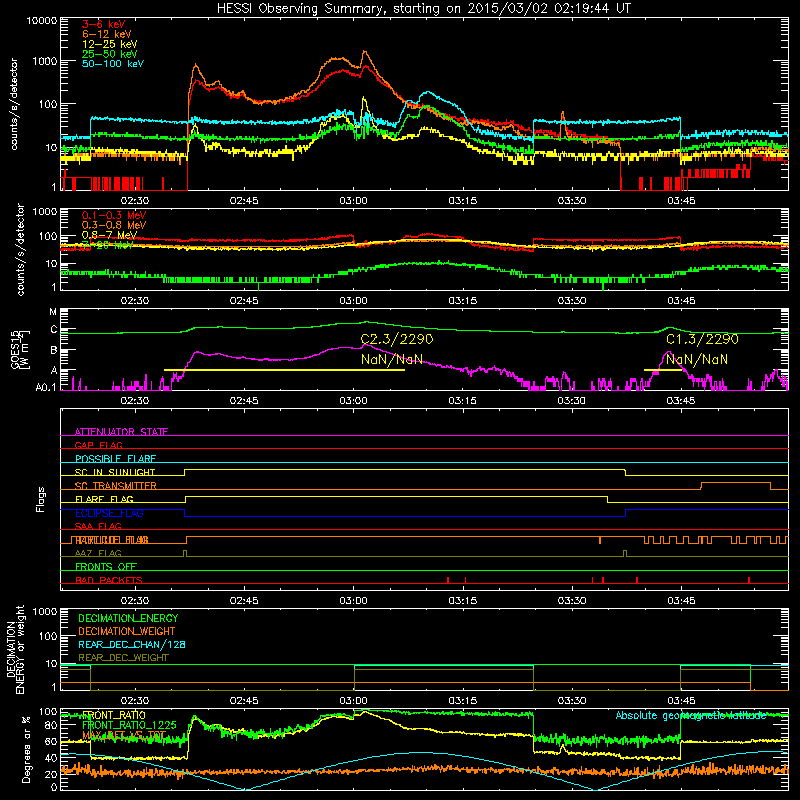This screenshot has height=800, width=800.
Task: Click the yellow FRONT_RATIO legend label
Action: click(114, 715)
